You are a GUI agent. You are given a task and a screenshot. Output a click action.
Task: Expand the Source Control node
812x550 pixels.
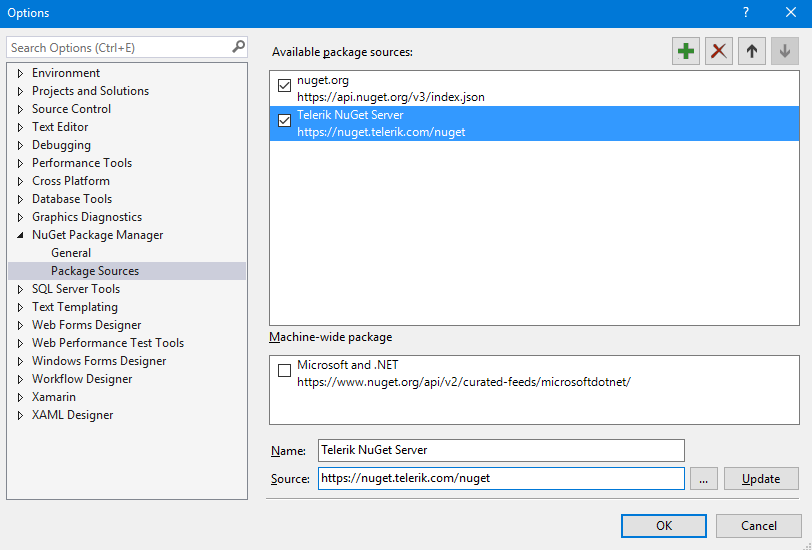point(20,109)
